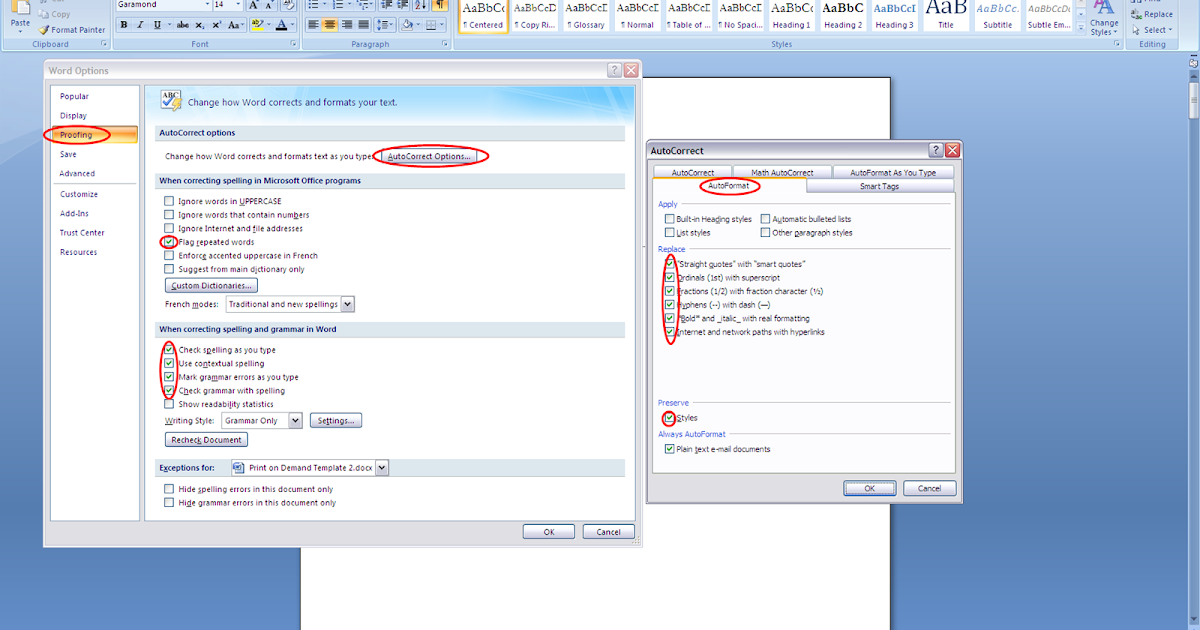Enable the Flag repeated words checkbox
1200x630 pixels.
coord(169,241)
